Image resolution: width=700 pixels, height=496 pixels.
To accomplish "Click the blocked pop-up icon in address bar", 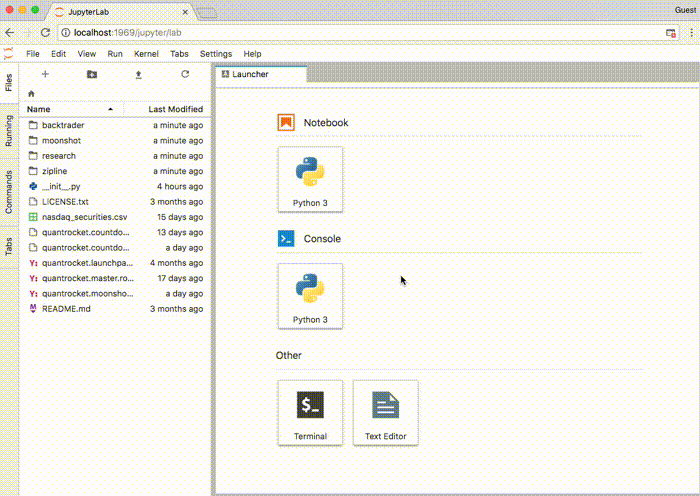I will tap(671, 33).
